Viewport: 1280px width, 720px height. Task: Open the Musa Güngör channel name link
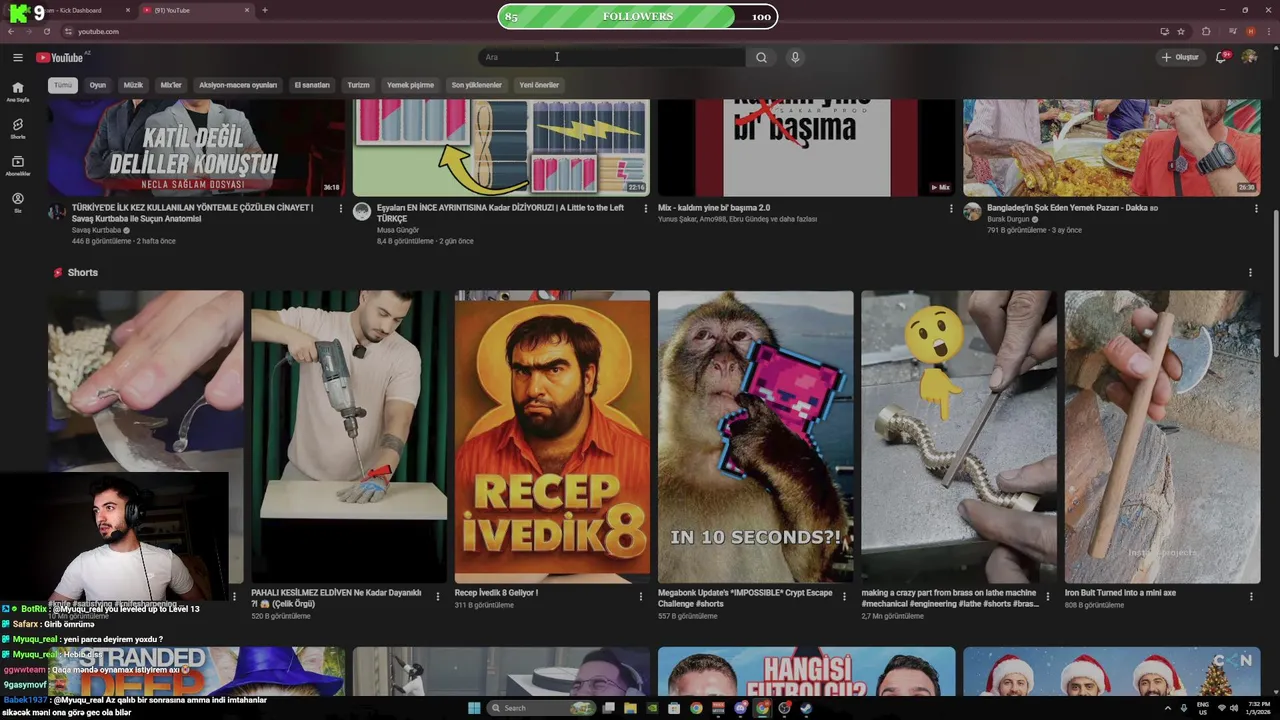398,230
